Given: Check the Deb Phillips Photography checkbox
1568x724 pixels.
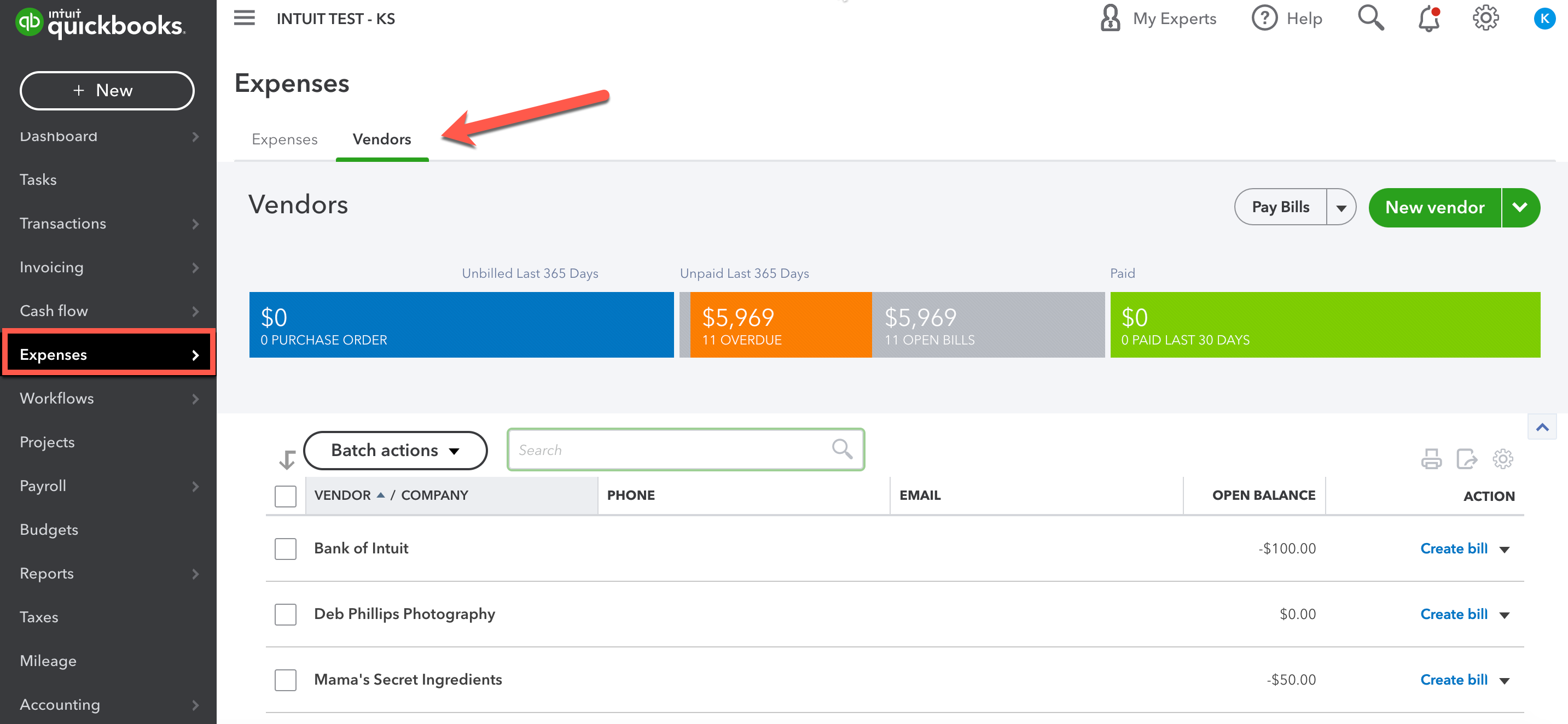Looking at the screenshot, I should click(x=285, y=615).
